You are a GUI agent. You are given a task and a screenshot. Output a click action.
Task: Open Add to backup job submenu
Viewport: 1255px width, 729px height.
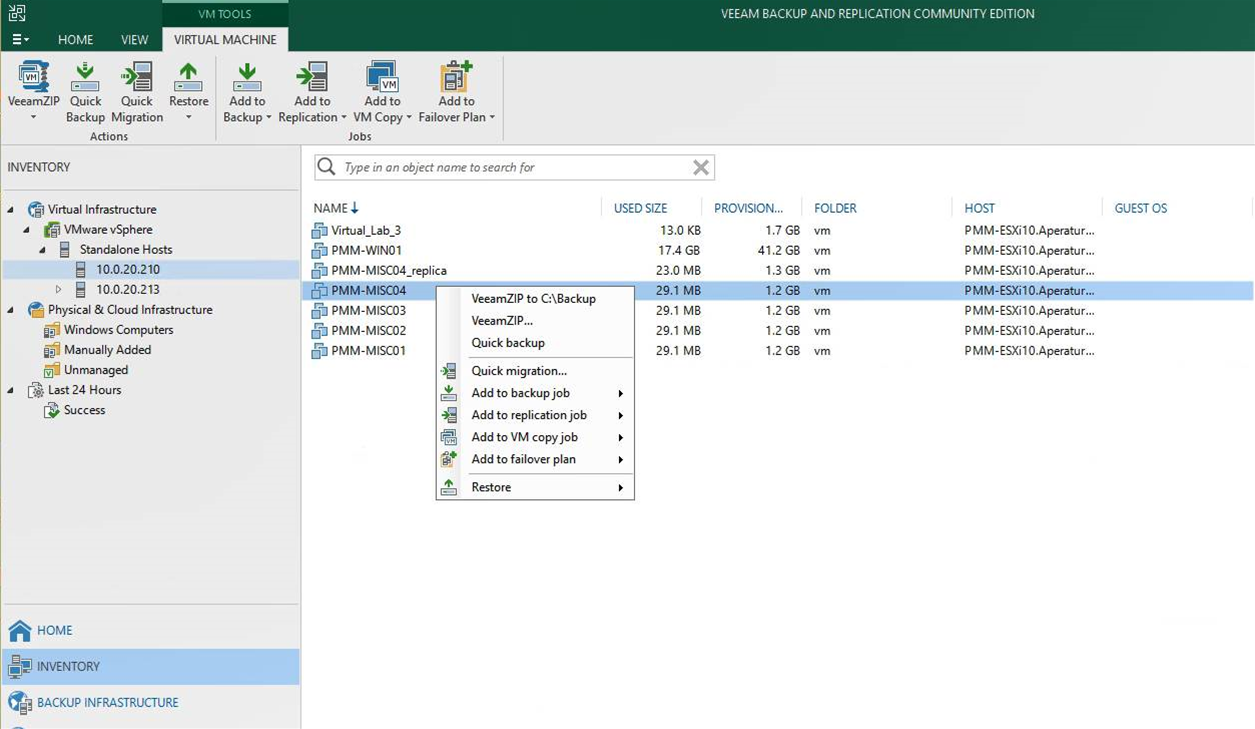pyautogui.click(x=535, y=393)
